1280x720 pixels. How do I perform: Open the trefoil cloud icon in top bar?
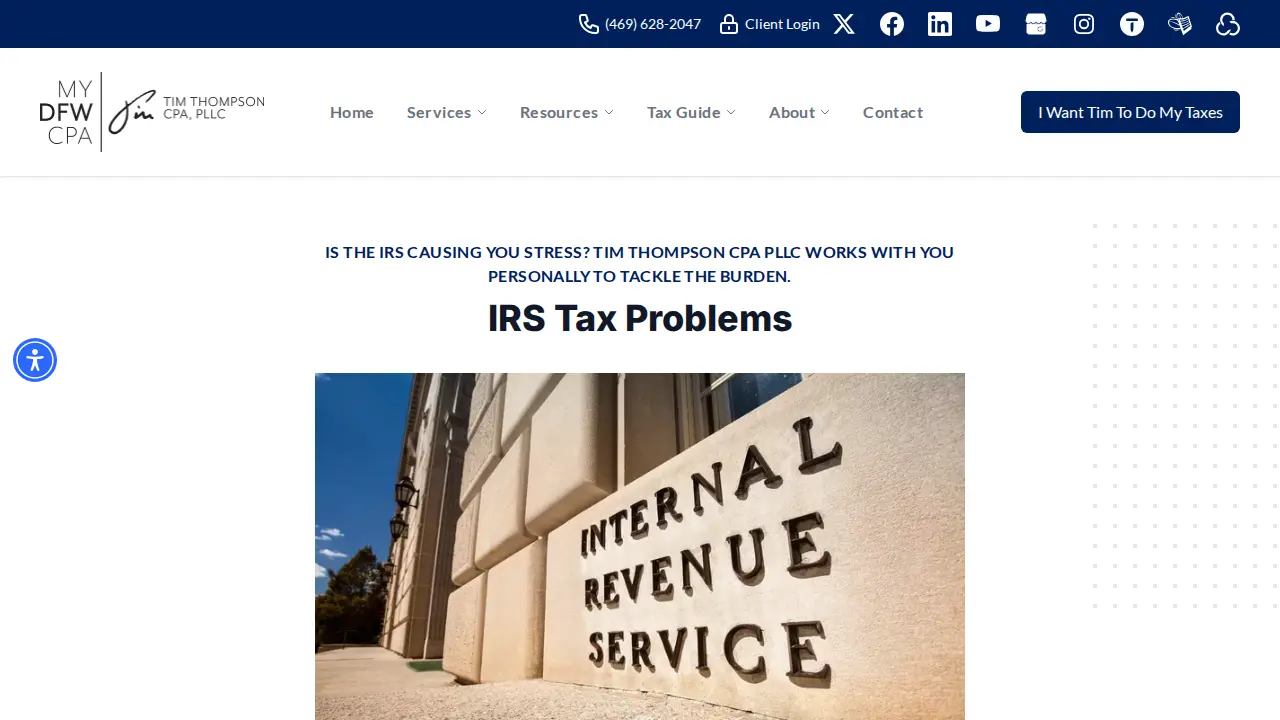click(1228, 24)
